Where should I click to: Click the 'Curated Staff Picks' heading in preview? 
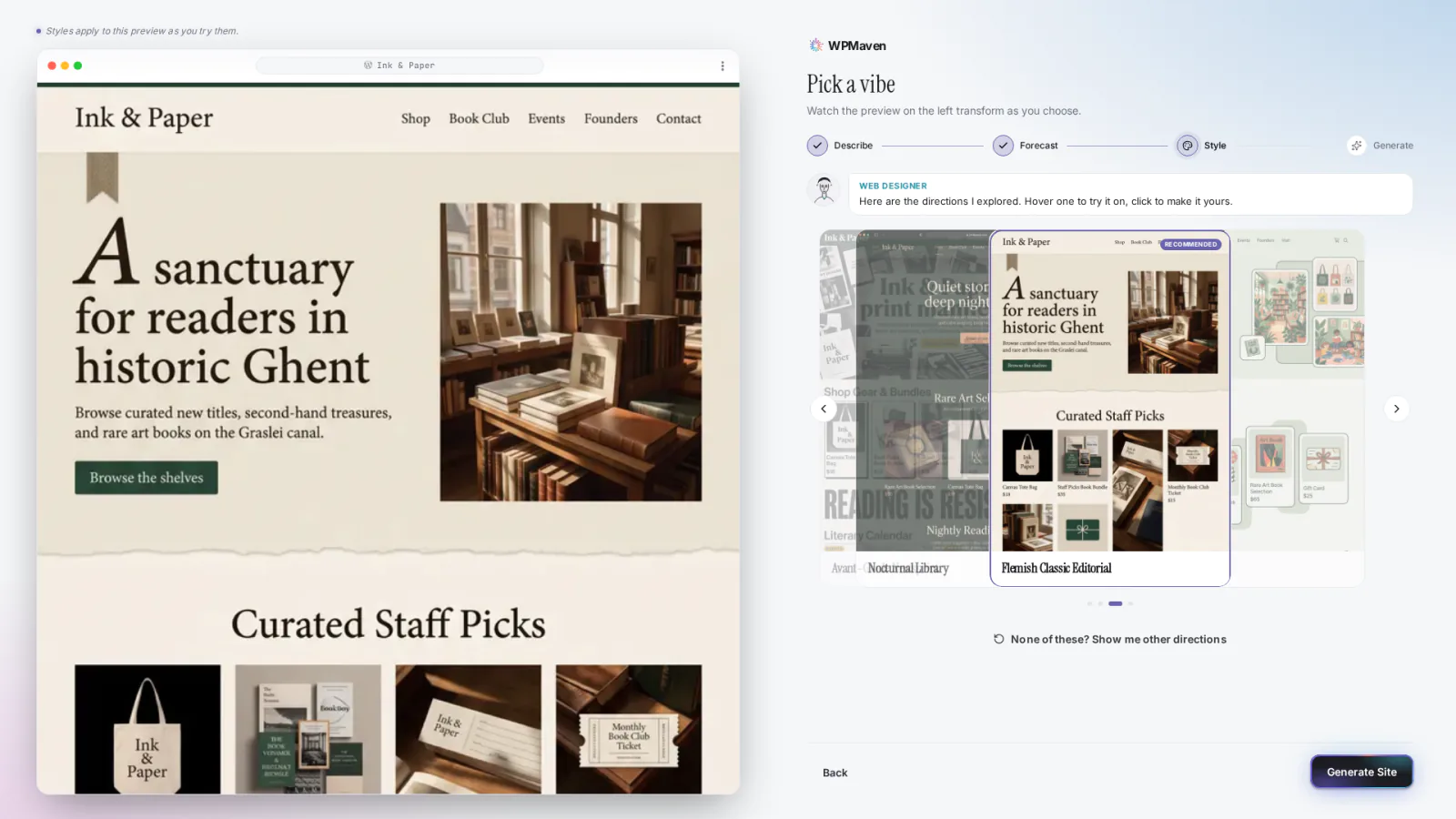click(x=389, y=624)
